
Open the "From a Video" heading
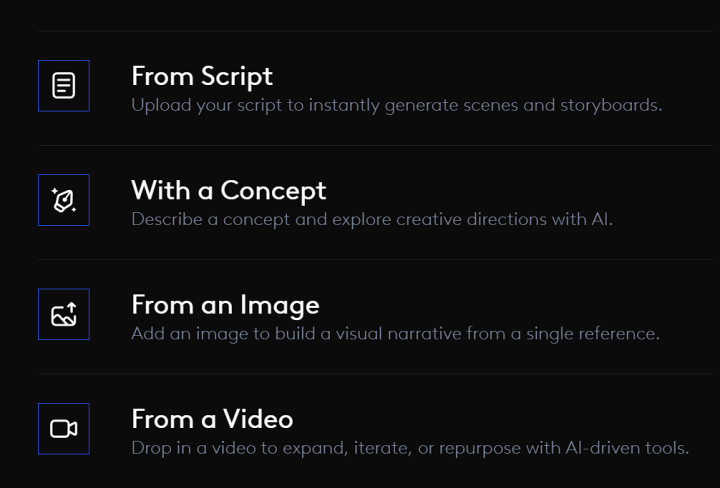pos(211,418)
